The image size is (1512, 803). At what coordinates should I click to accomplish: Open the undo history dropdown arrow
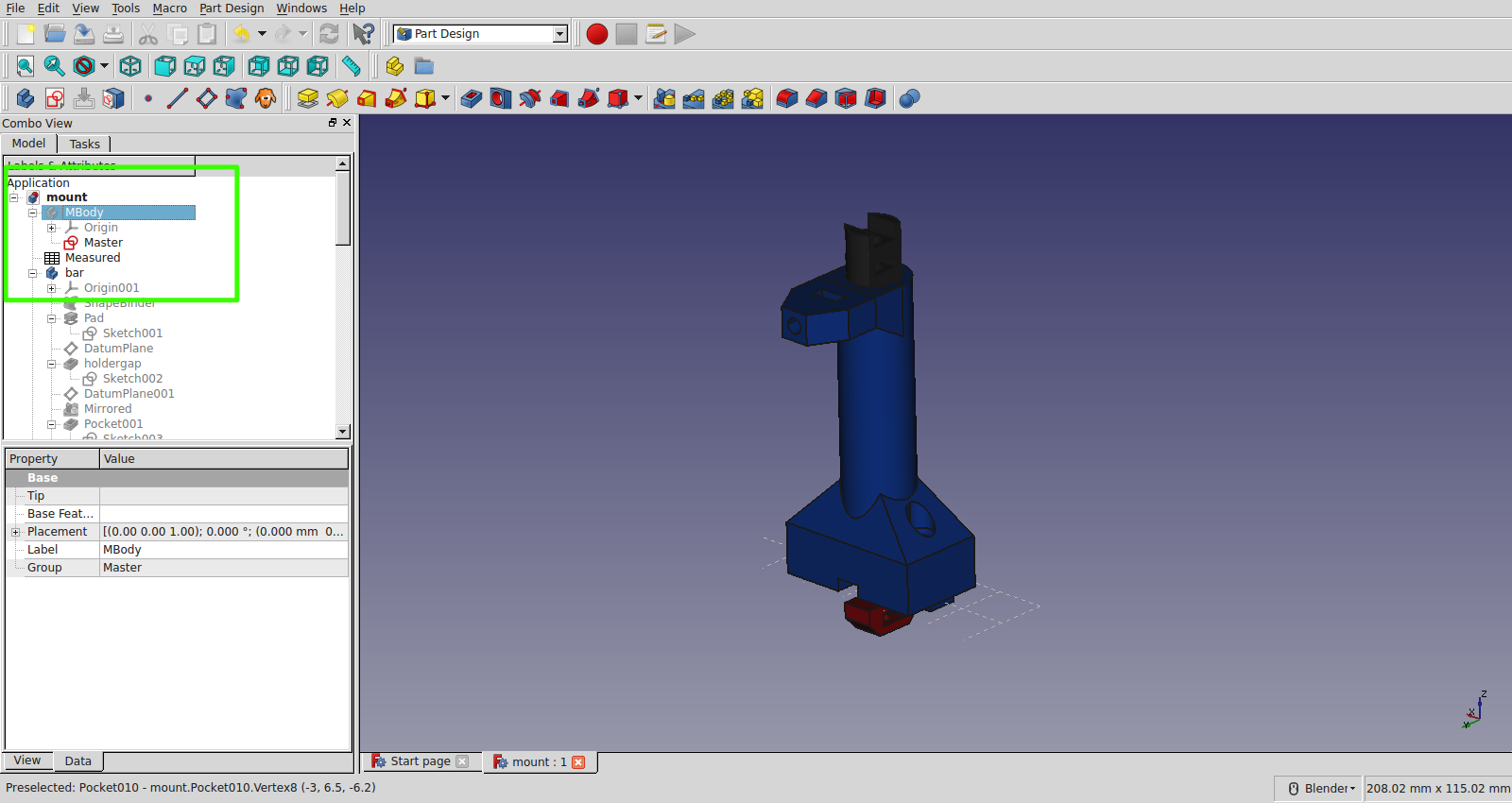[x=262, y=34]
